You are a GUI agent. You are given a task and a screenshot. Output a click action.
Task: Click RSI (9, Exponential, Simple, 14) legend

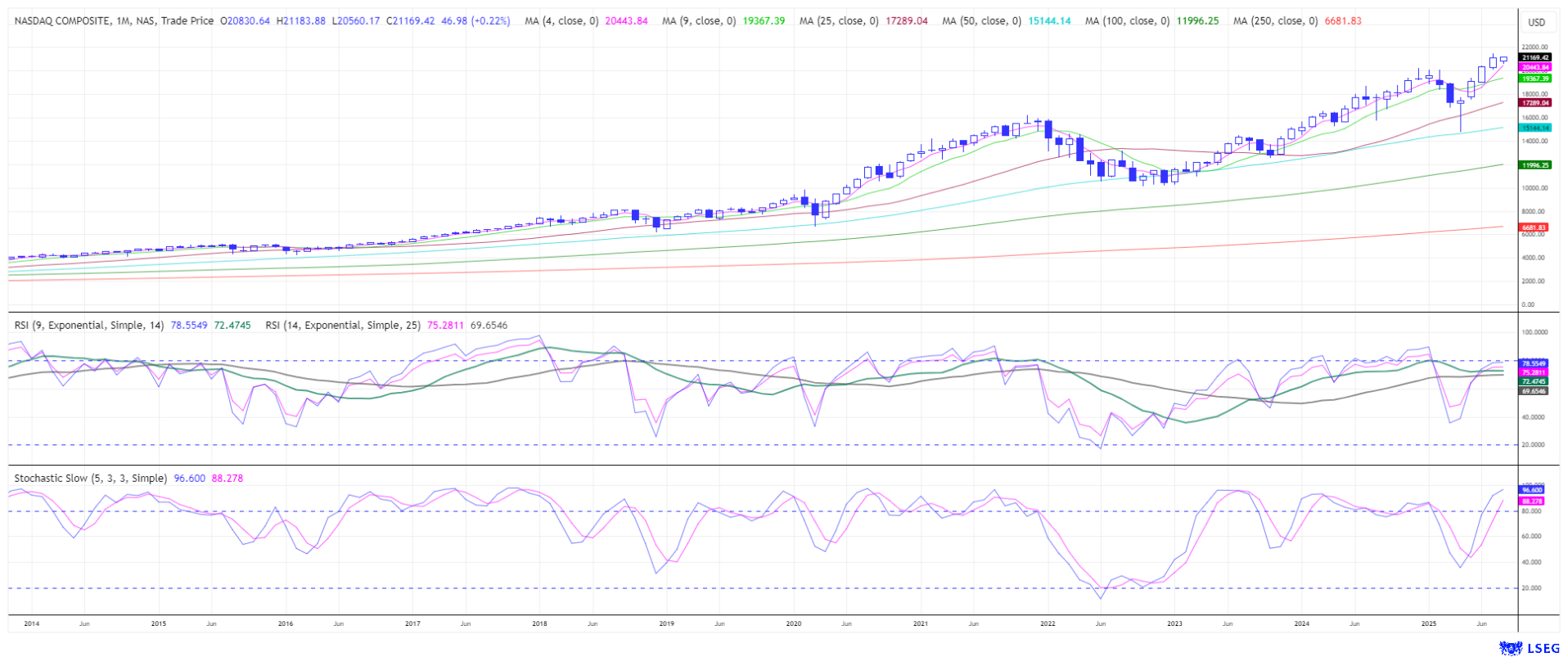[89, 325]
